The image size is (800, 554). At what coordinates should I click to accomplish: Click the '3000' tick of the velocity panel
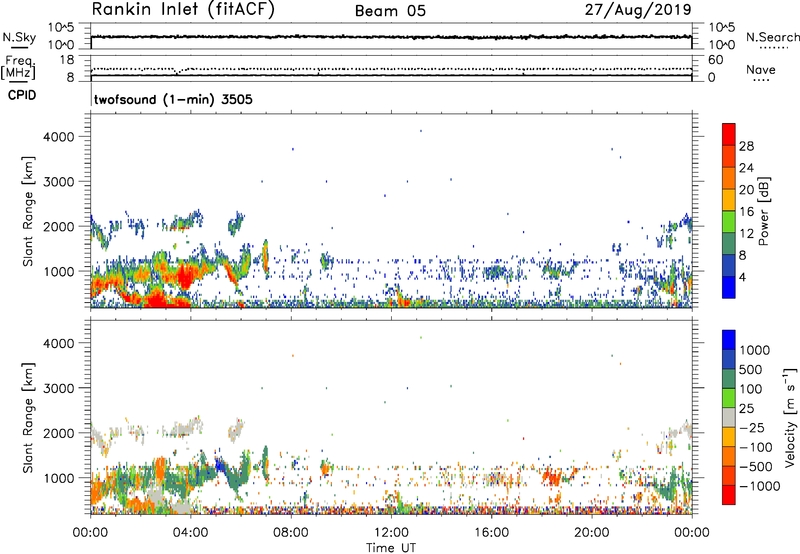click(x=58, y=388)
